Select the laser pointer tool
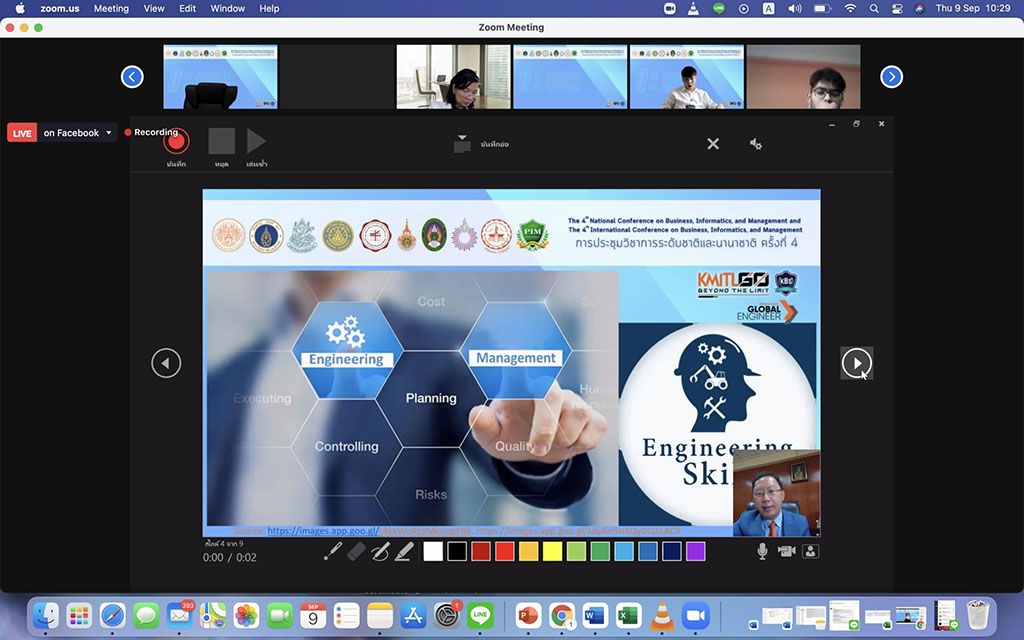 coord(332,551)
